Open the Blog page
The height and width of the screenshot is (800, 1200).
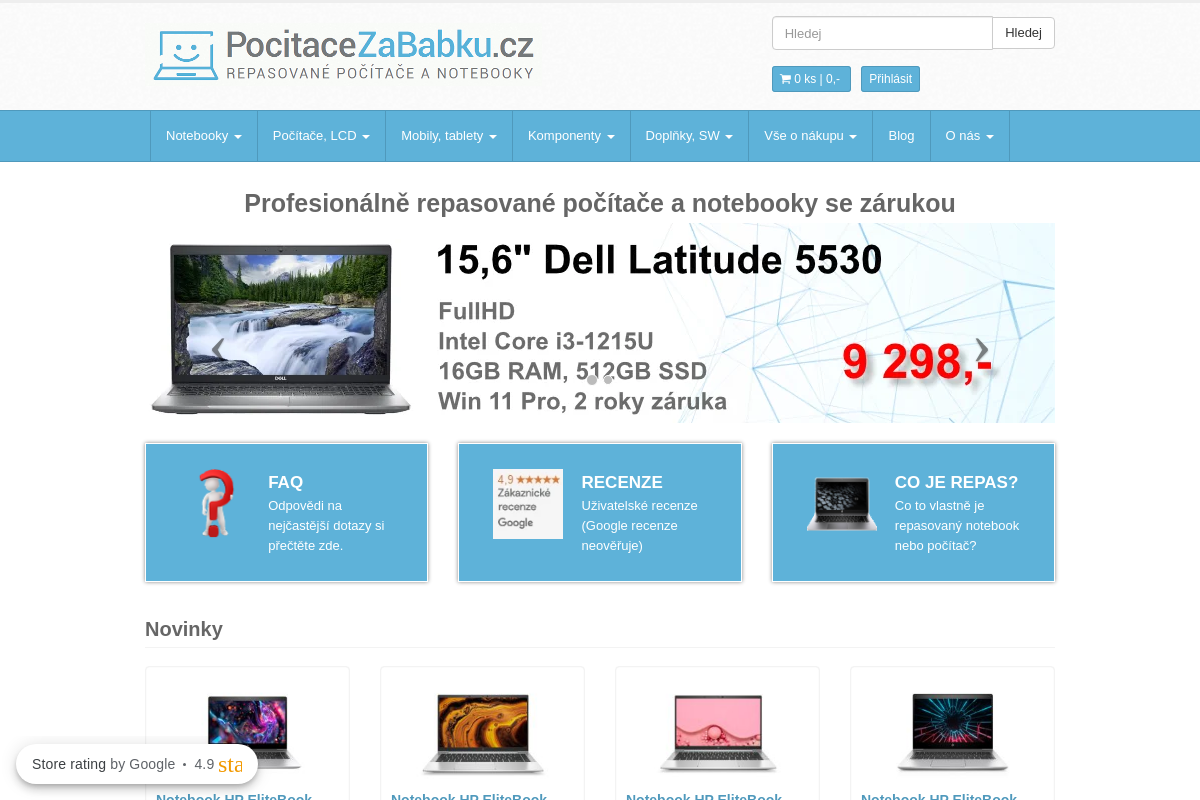[x=901, y=136]
